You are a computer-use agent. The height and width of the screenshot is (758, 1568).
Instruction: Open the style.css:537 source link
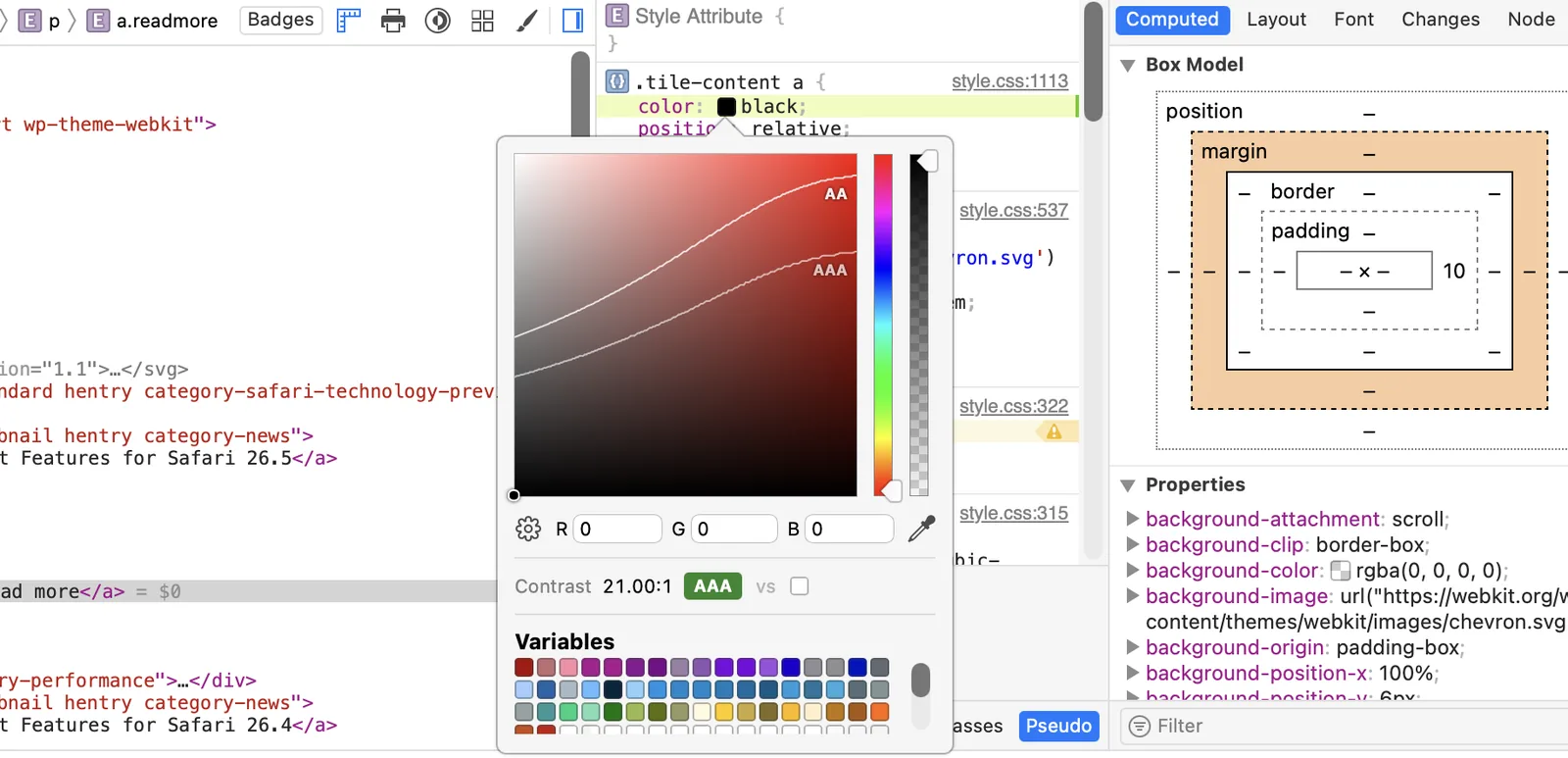coord(1013,210)
